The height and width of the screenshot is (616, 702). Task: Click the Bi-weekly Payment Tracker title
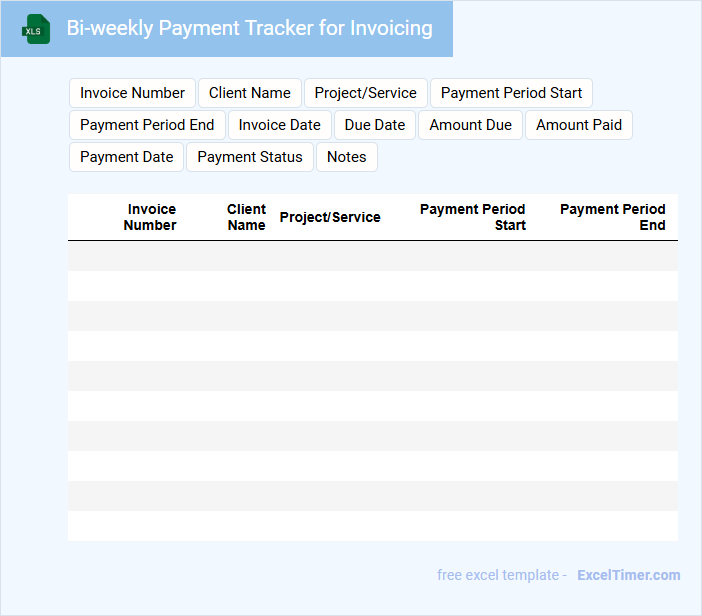[249, 28]
